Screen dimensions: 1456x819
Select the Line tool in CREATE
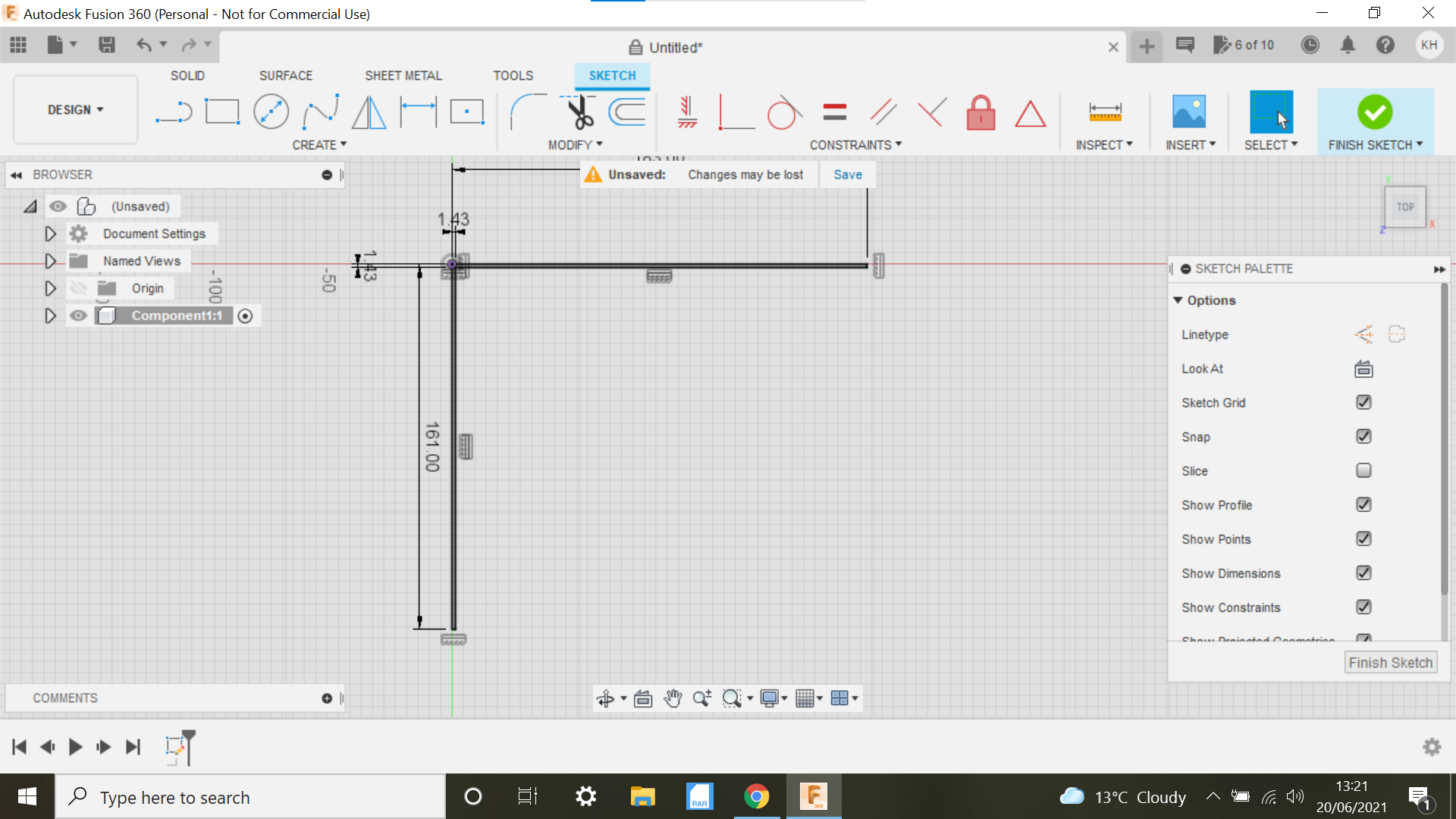[x=173, y=112]
